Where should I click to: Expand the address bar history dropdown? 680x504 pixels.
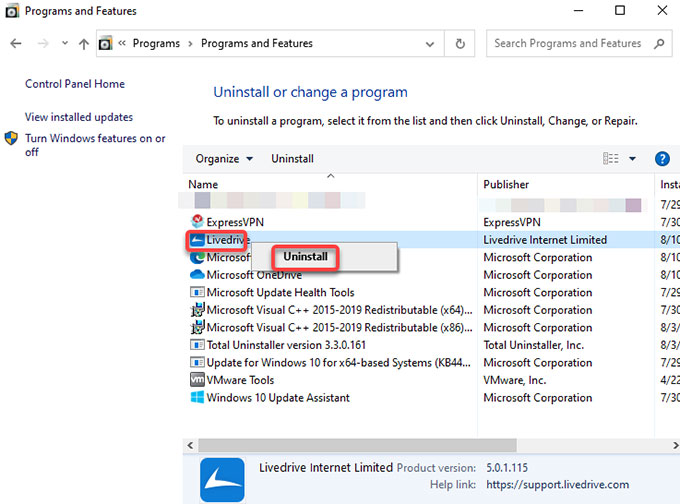click(x=430, y=44)
